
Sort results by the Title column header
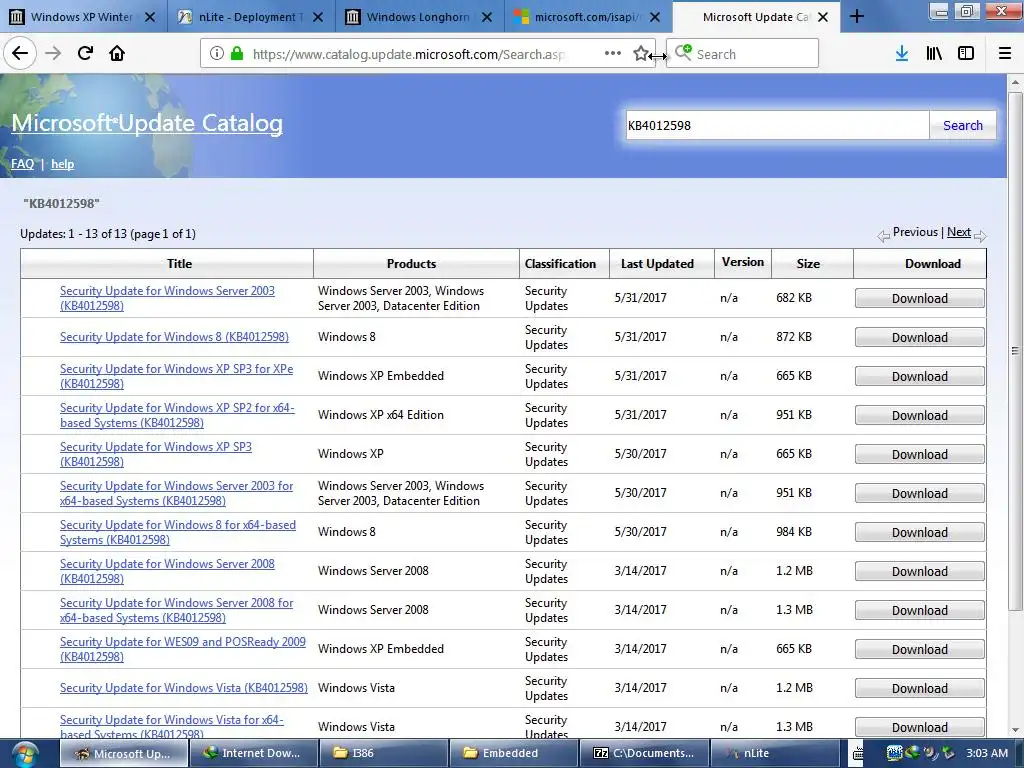tap(179, 264)
